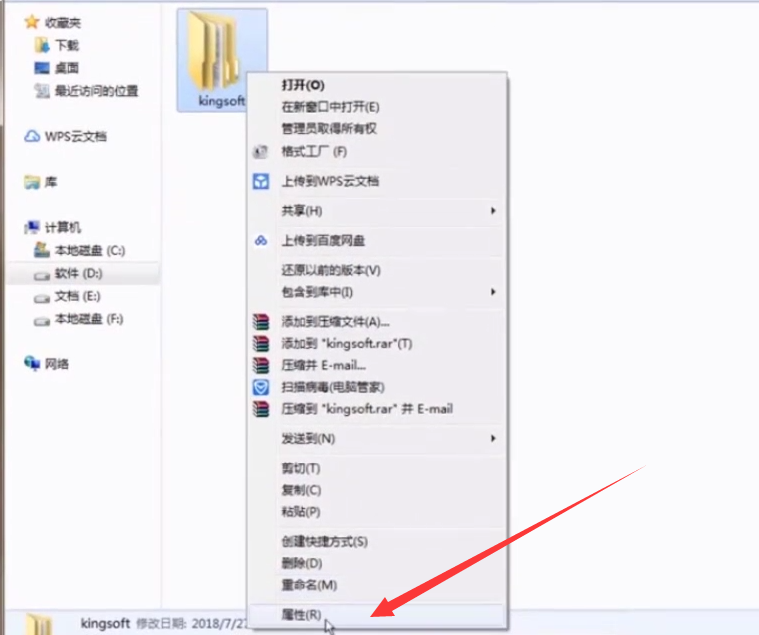Open 收藏夹 in the navigation pane

pyautogui.click(x=63, y=22)
